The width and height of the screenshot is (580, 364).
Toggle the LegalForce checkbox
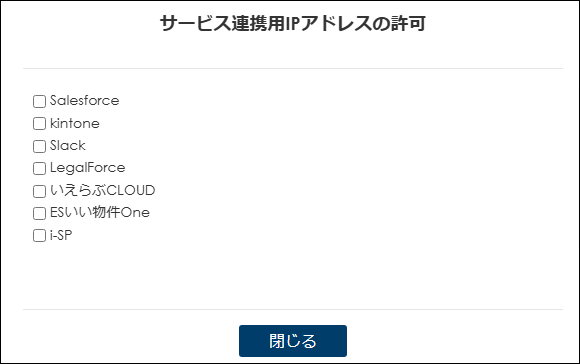click(x=39, y=168)
